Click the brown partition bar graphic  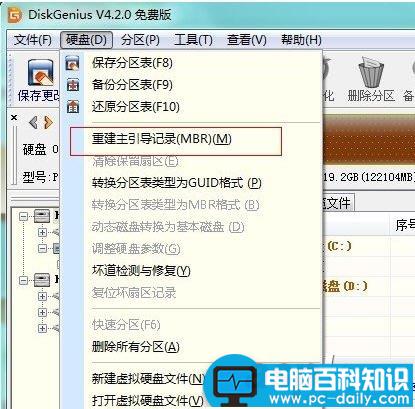coord(369,140)
